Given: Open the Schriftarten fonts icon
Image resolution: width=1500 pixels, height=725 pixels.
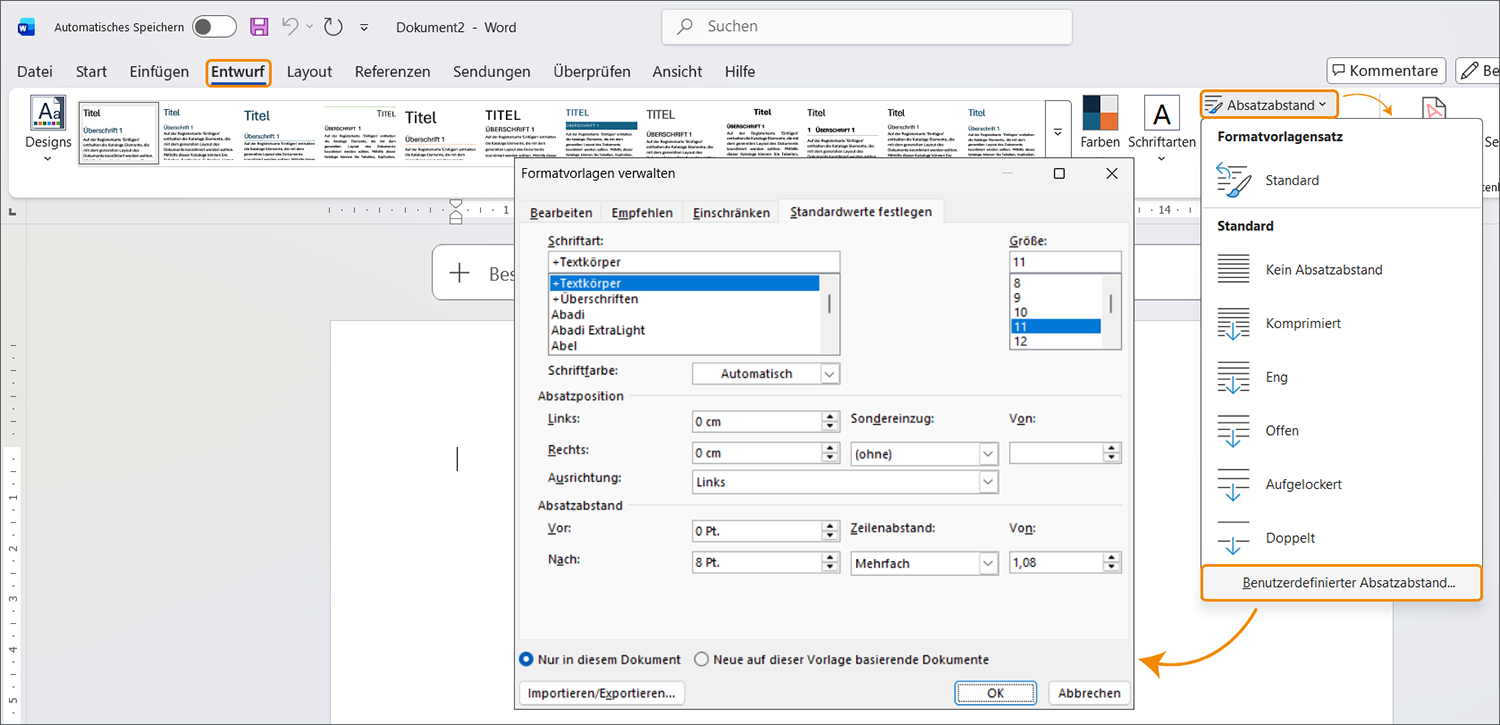Looking at the screenshot, I should (x=1161, y=114).
